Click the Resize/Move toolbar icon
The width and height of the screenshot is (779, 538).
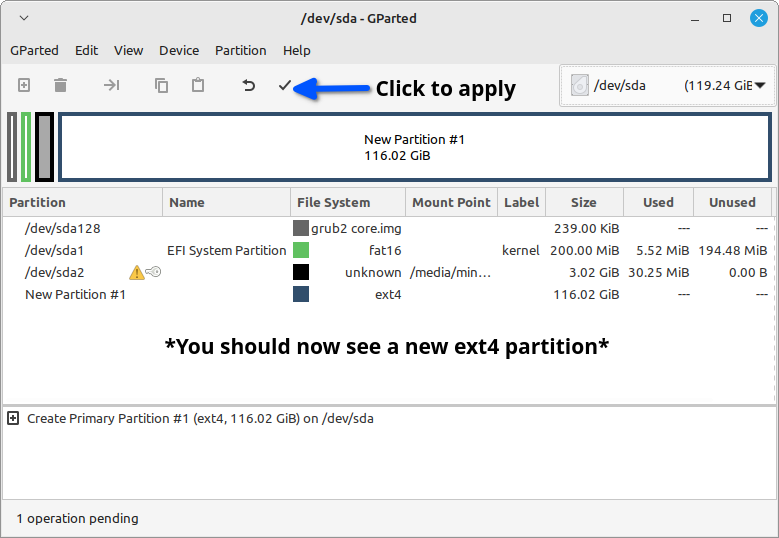click(111, 85)
